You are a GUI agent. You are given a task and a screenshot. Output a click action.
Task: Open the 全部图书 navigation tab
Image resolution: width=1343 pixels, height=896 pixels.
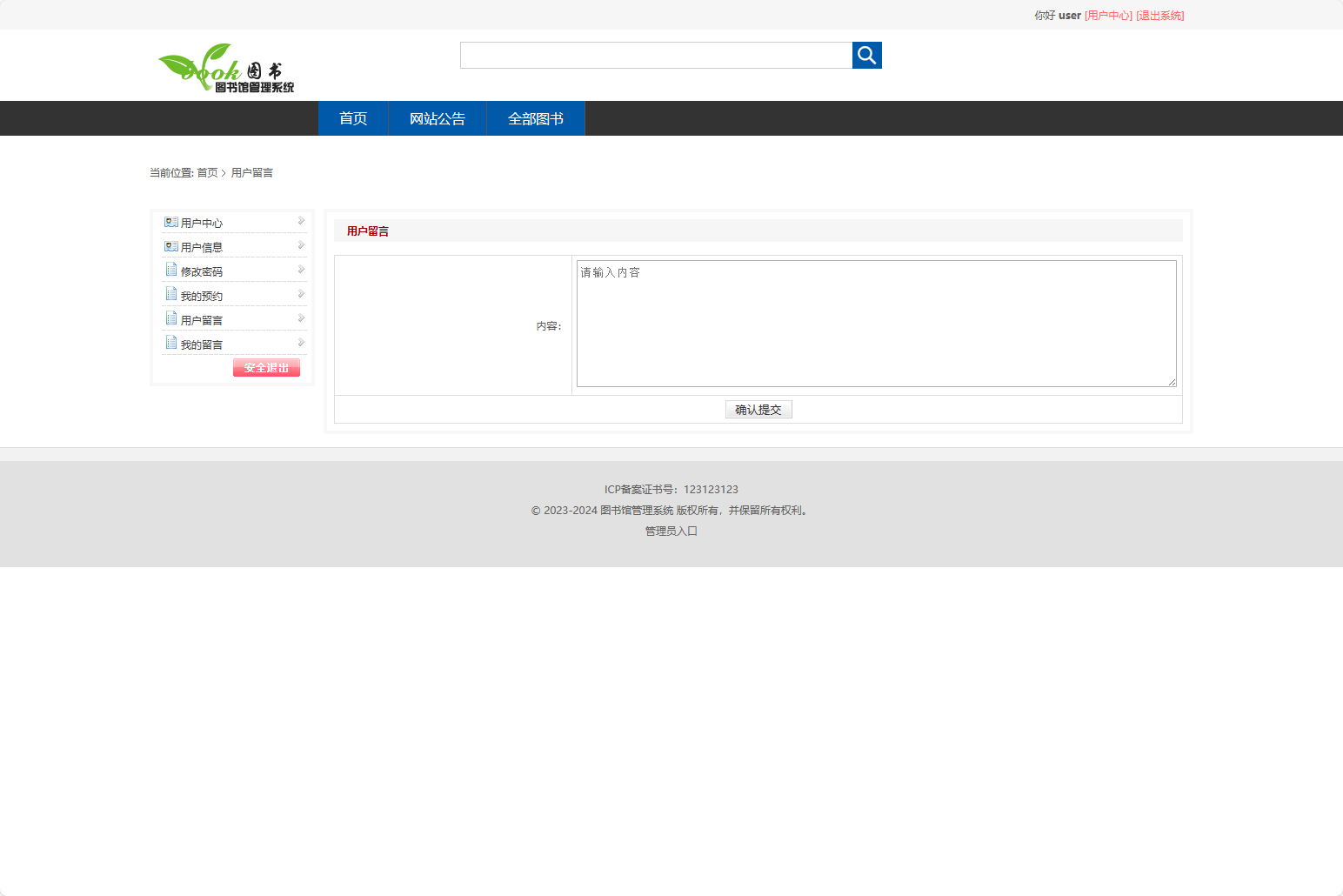pos(536,118)
